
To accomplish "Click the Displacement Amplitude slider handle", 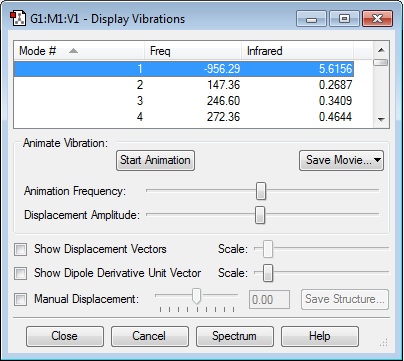I will (260, 215).
